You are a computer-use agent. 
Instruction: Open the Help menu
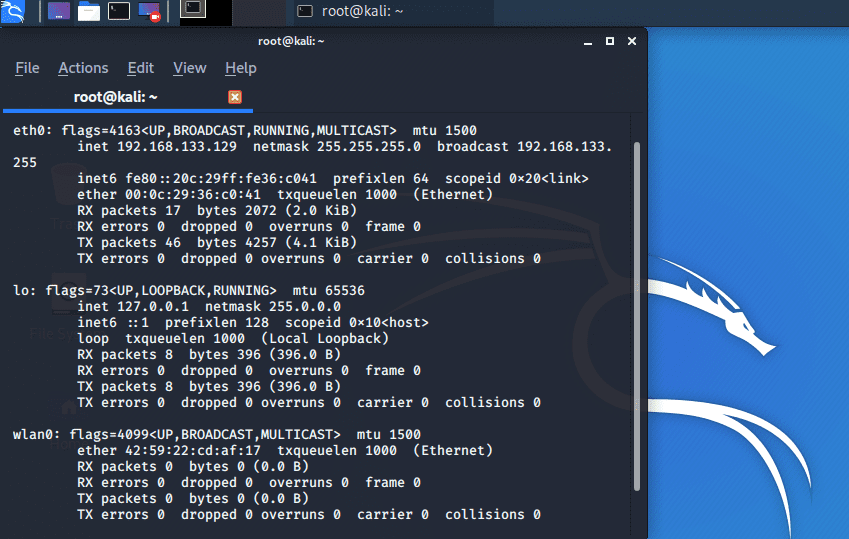pos(240,68)
